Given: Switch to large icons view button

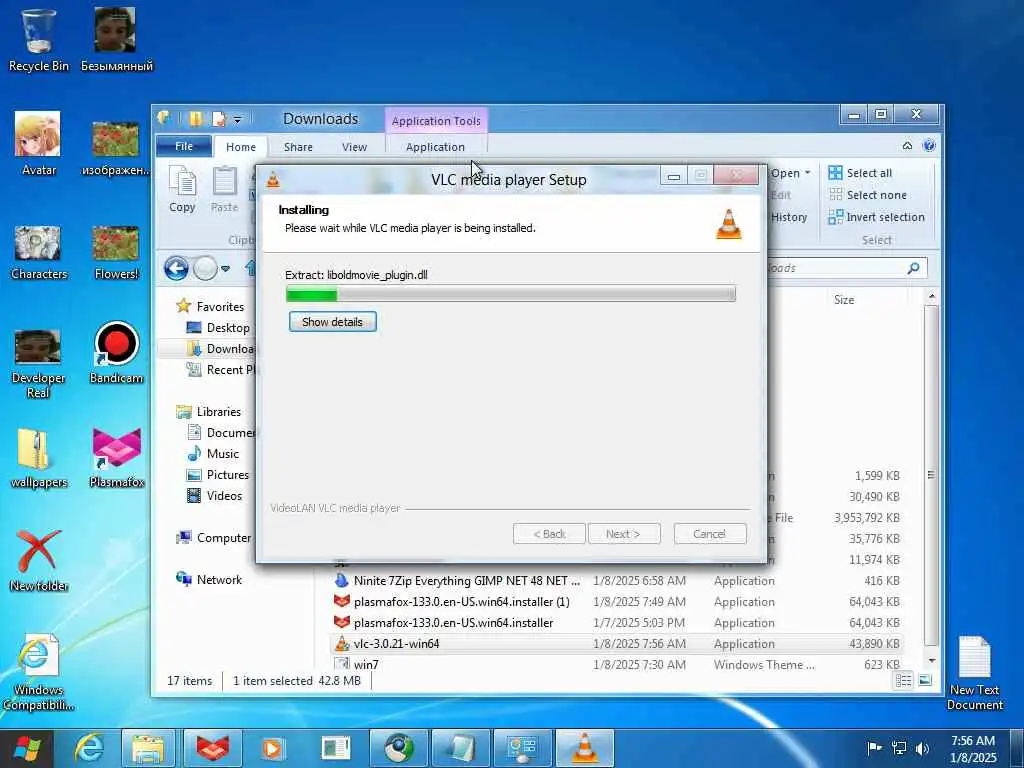Looking at the screenshot, I should [925, 681].
